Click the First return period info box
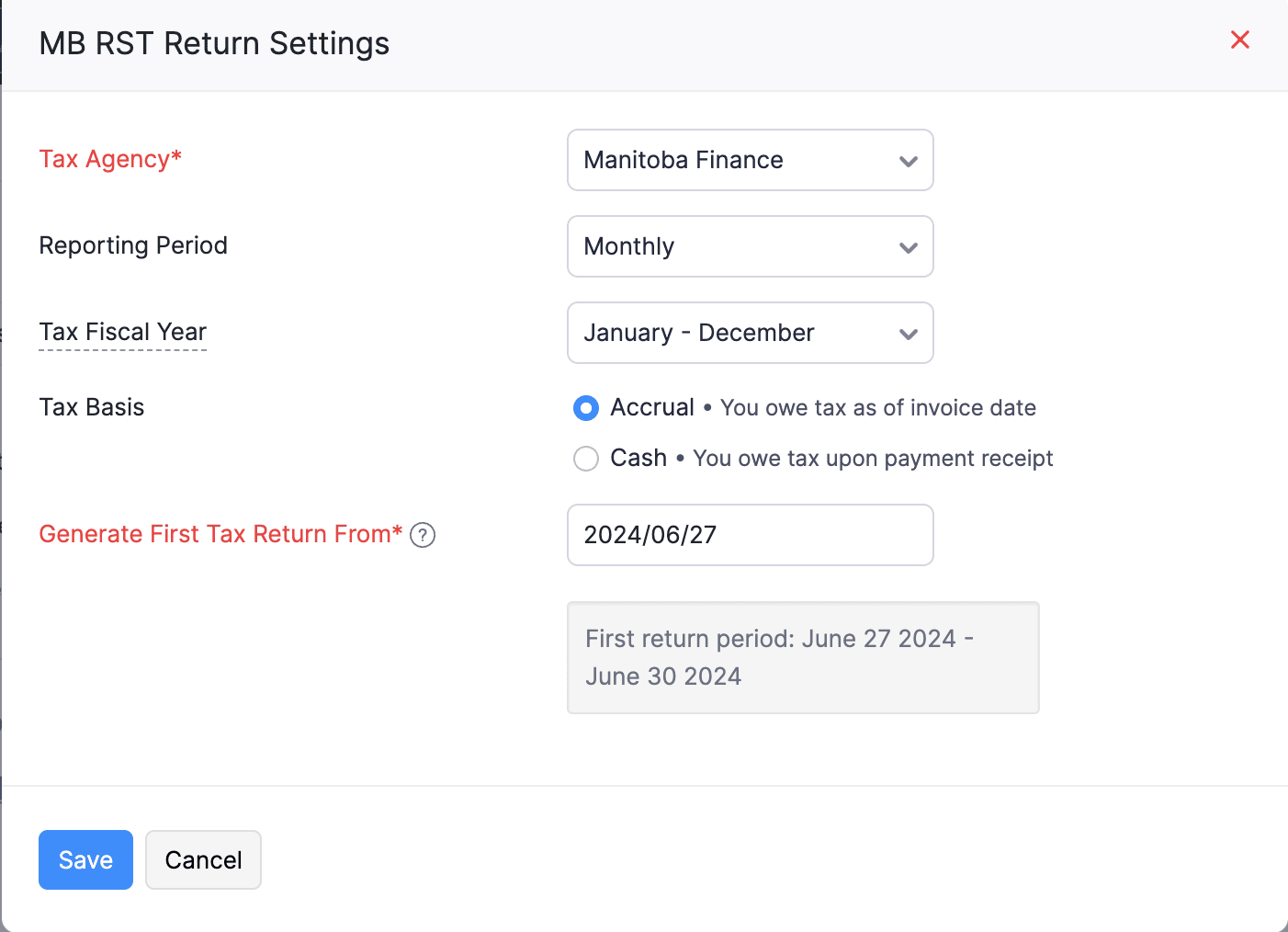Image resolution: width=1288 pixels, height=932 pixels. (803, 658)
